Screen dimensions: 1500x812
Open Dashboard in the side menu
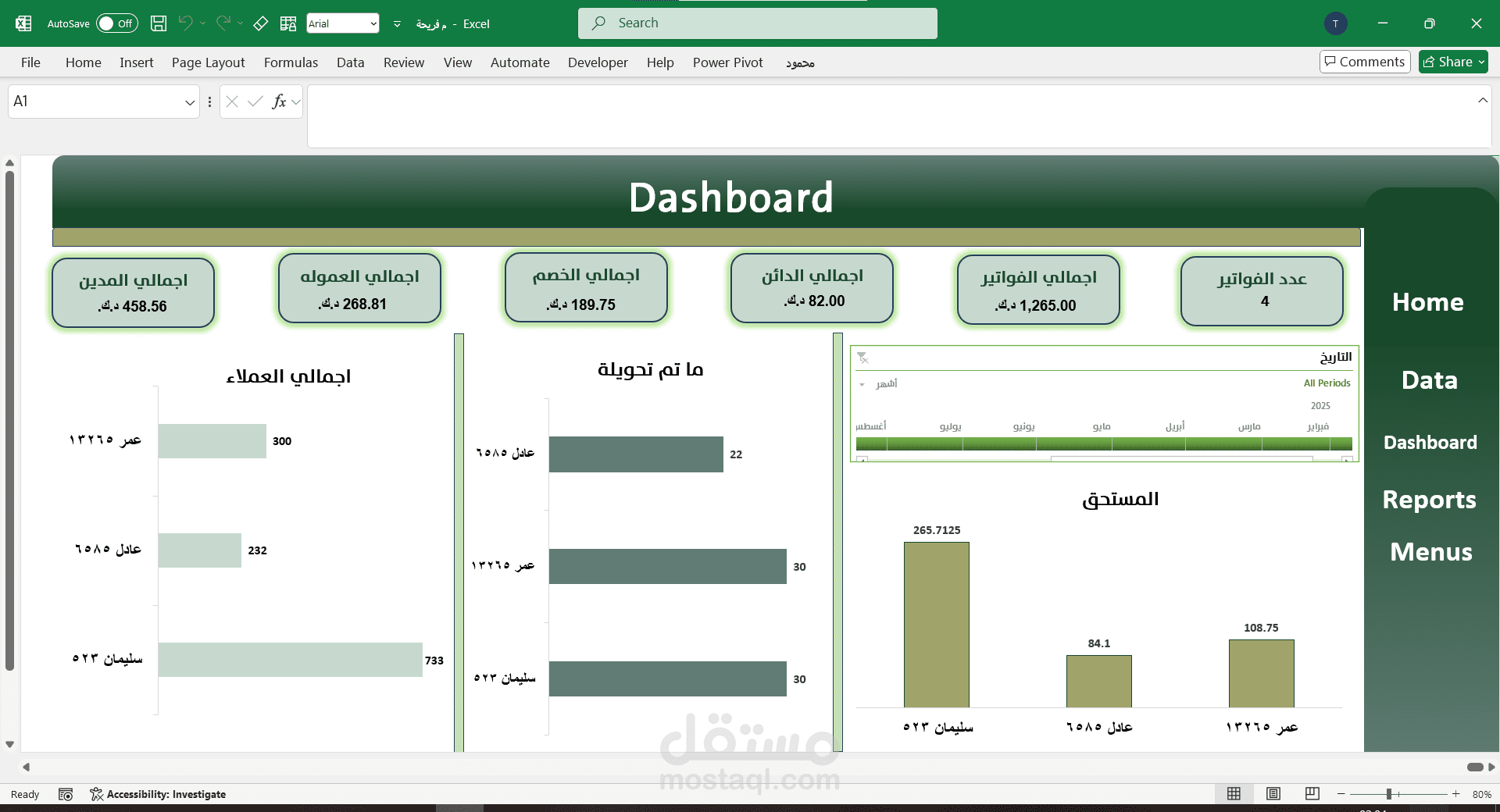coord(1430,443)
